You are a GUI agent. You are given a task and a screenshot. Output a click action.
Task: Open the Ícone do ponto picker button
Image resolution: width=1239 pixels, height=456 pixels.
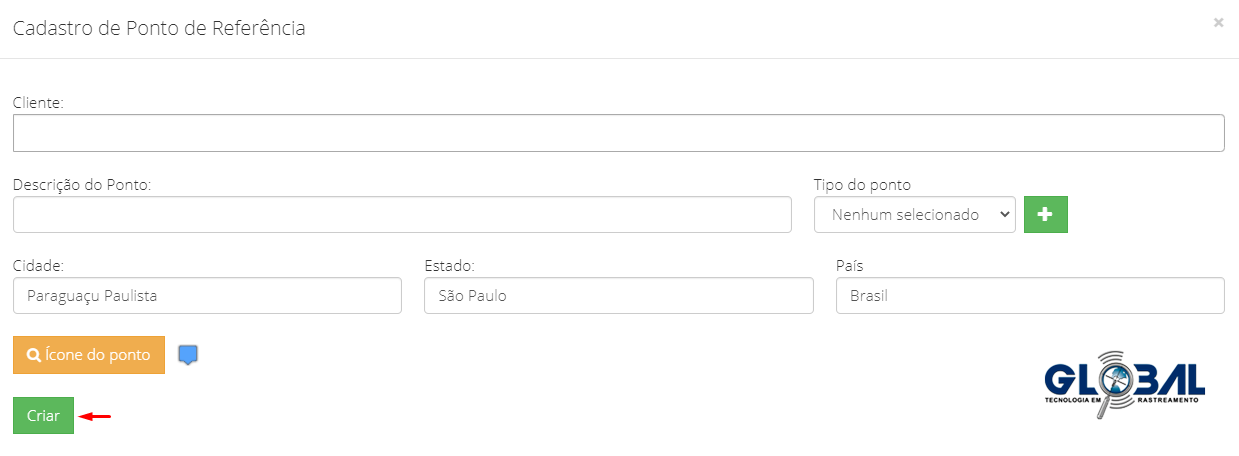coord(89,355)
